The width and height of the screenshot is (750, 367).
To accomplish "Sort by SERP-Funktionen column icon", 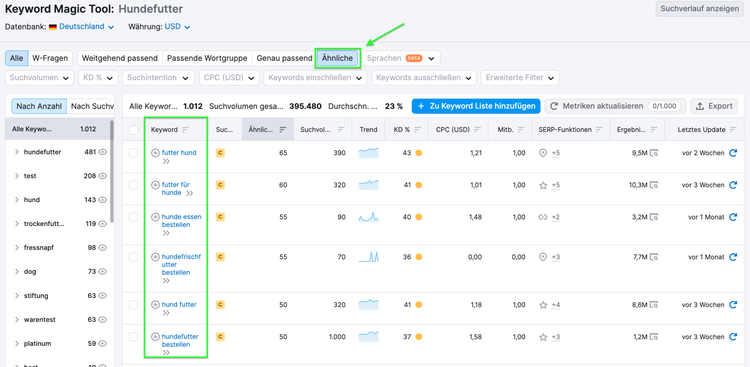I will [x=599, y=130].
